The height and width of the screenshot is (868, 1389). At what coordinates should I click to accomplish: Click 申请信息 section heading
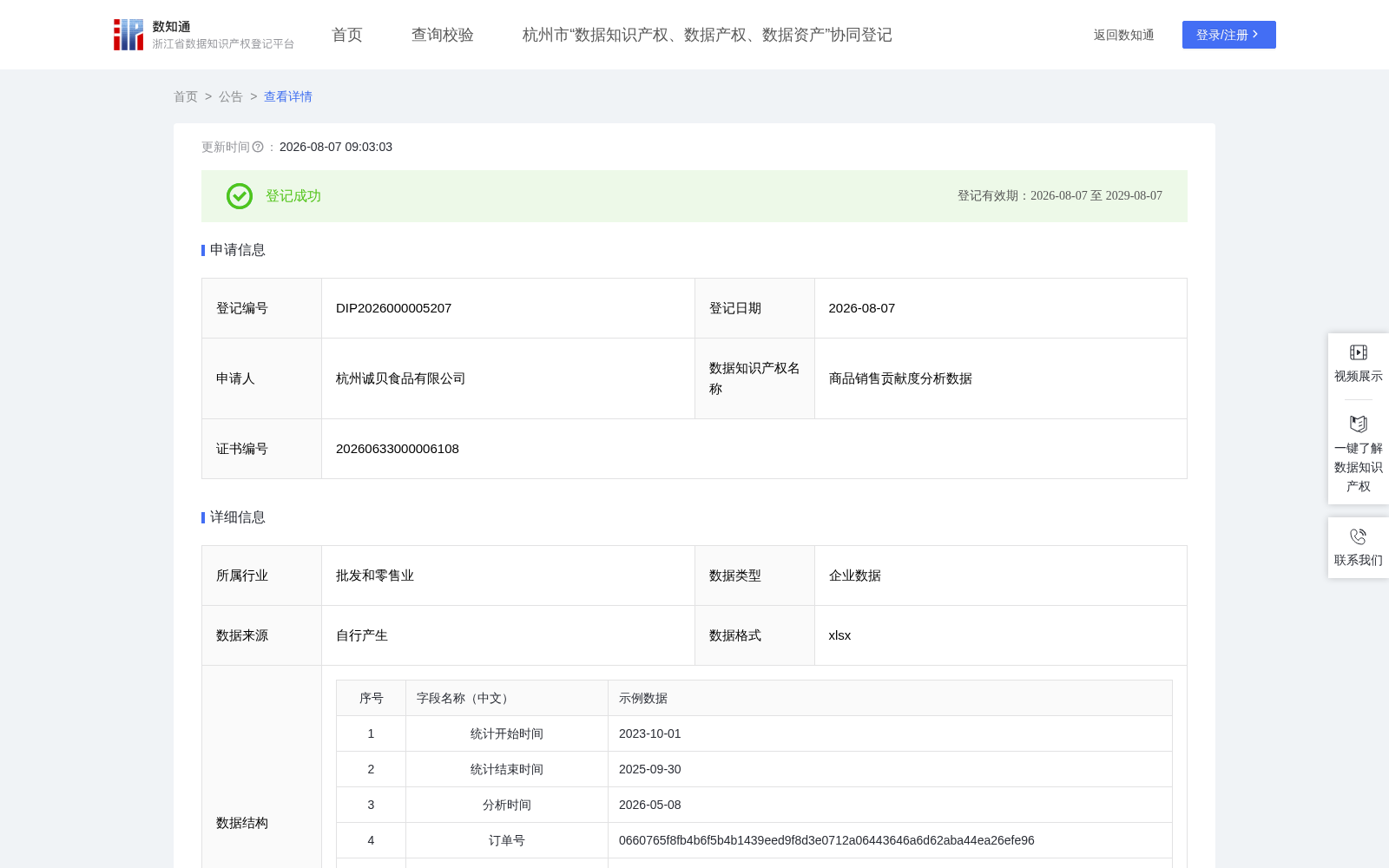coord(238,250)
